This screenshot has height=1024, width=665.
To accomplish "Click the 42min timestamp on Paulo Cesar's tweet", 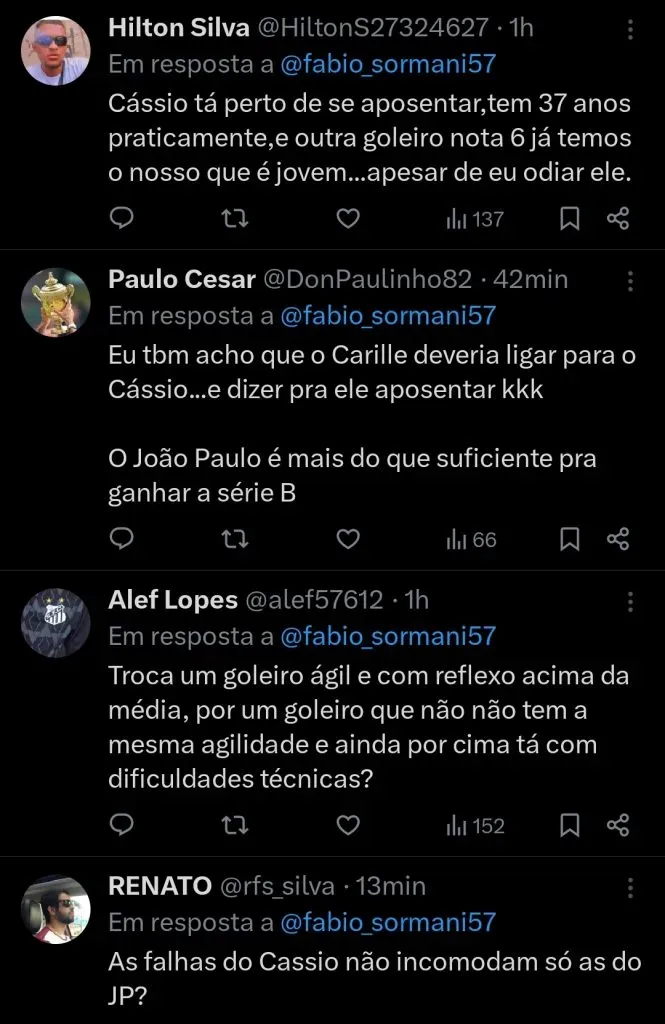I will tap(533, 280).
